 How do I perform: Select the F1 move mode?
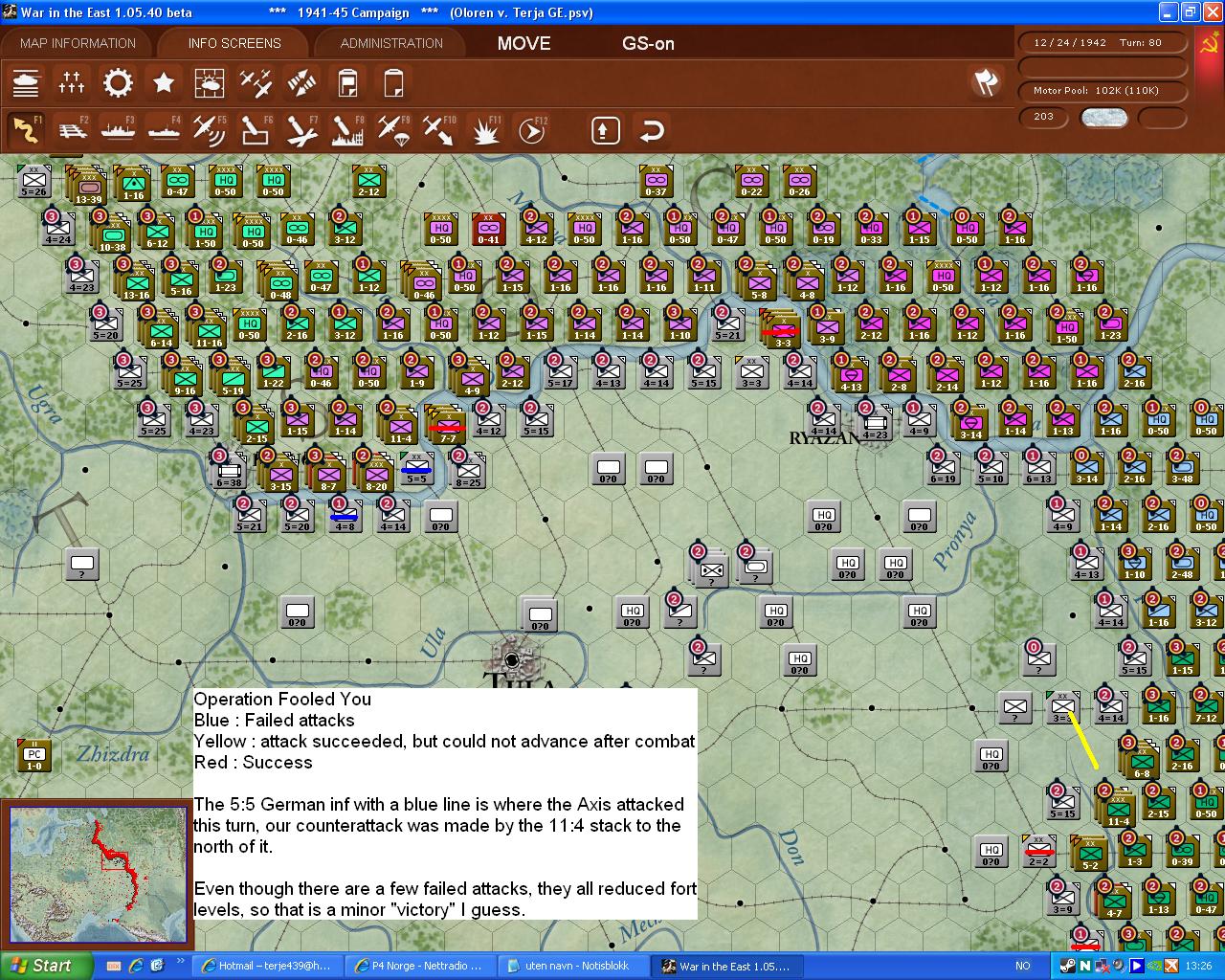[x=26, y=129]
